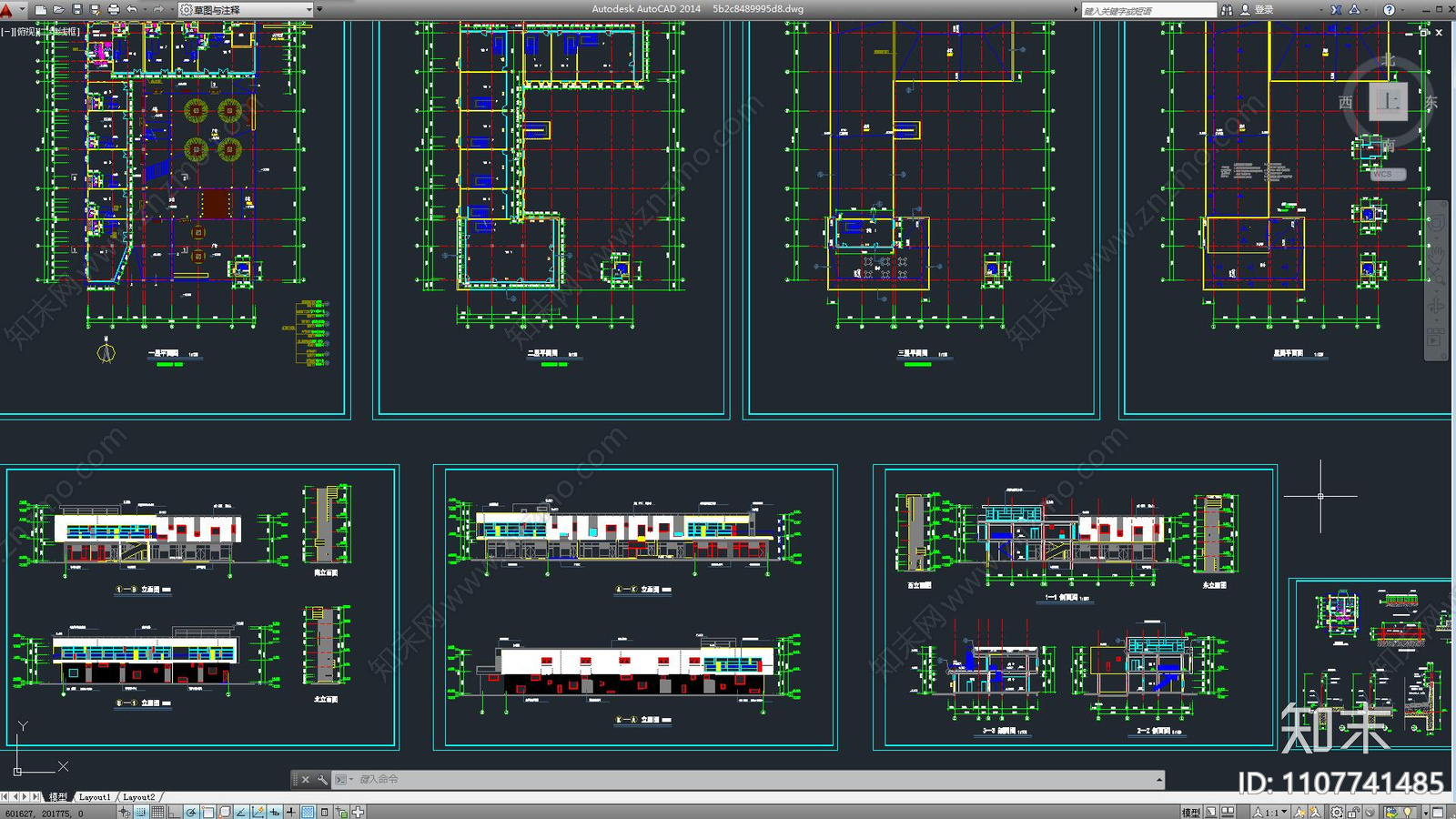
Task: Open the 俯视 view controls menu
Action: pos(27,31)
